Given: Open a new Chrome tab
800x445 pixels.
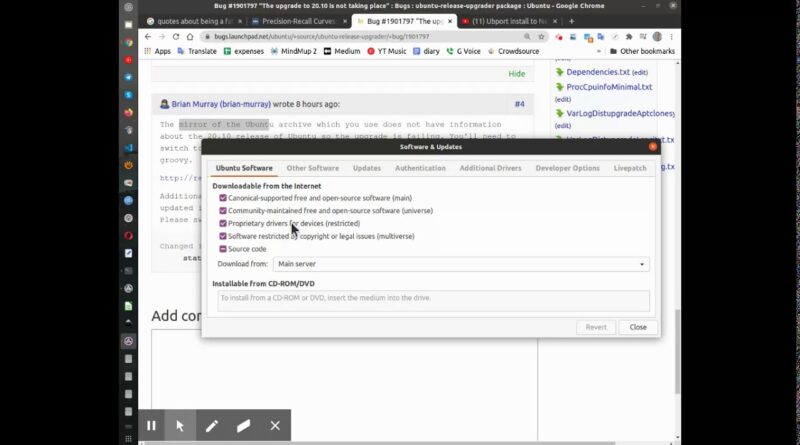Looking at the screenshot, I should click(571, 21).
